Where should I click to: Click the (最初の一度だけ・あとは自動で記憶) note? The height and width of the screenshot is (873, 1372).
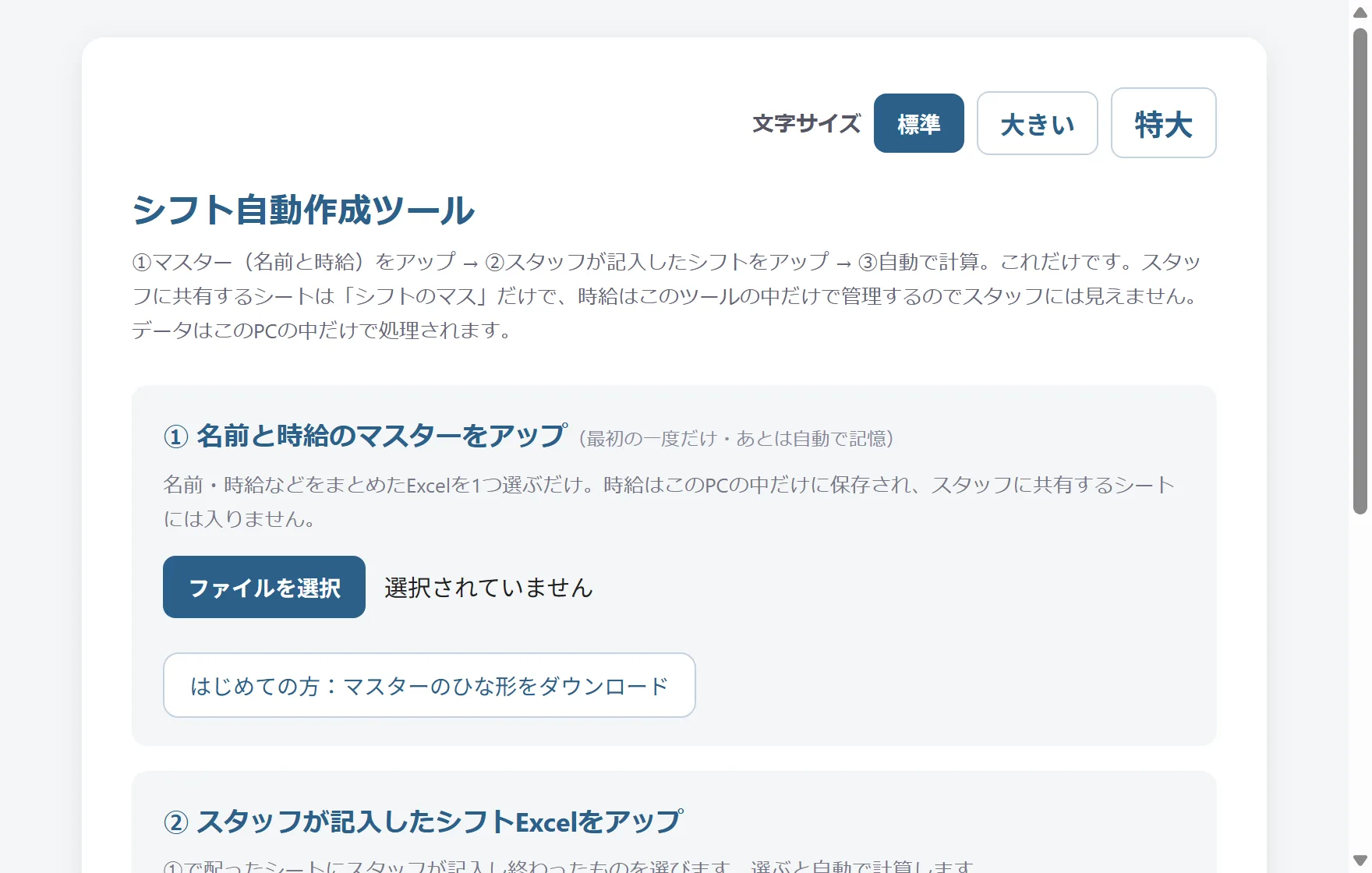(737, 439)
